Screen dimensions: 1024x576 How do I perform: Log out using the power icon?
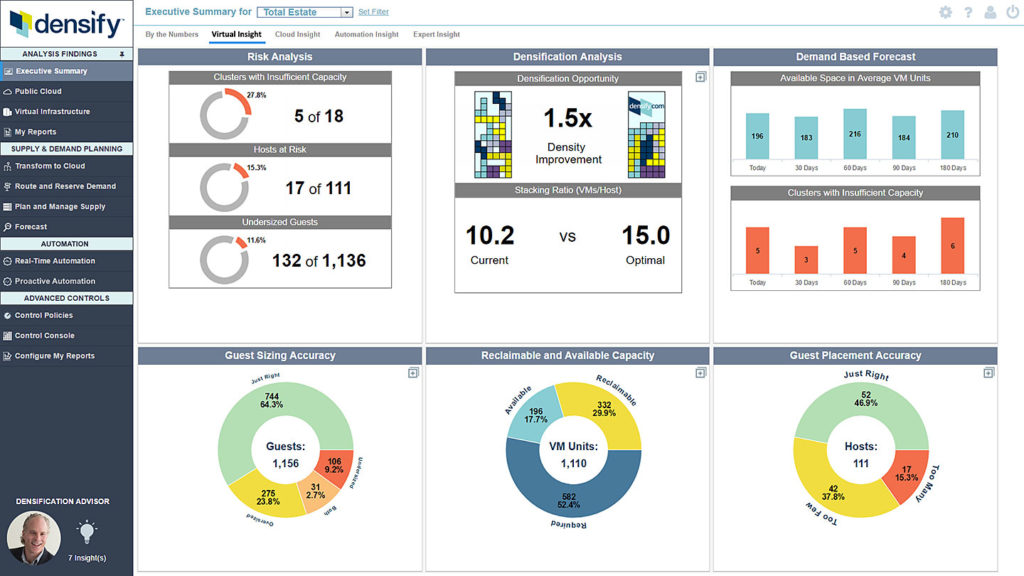pyautogui.click(x=1012, y=12)
